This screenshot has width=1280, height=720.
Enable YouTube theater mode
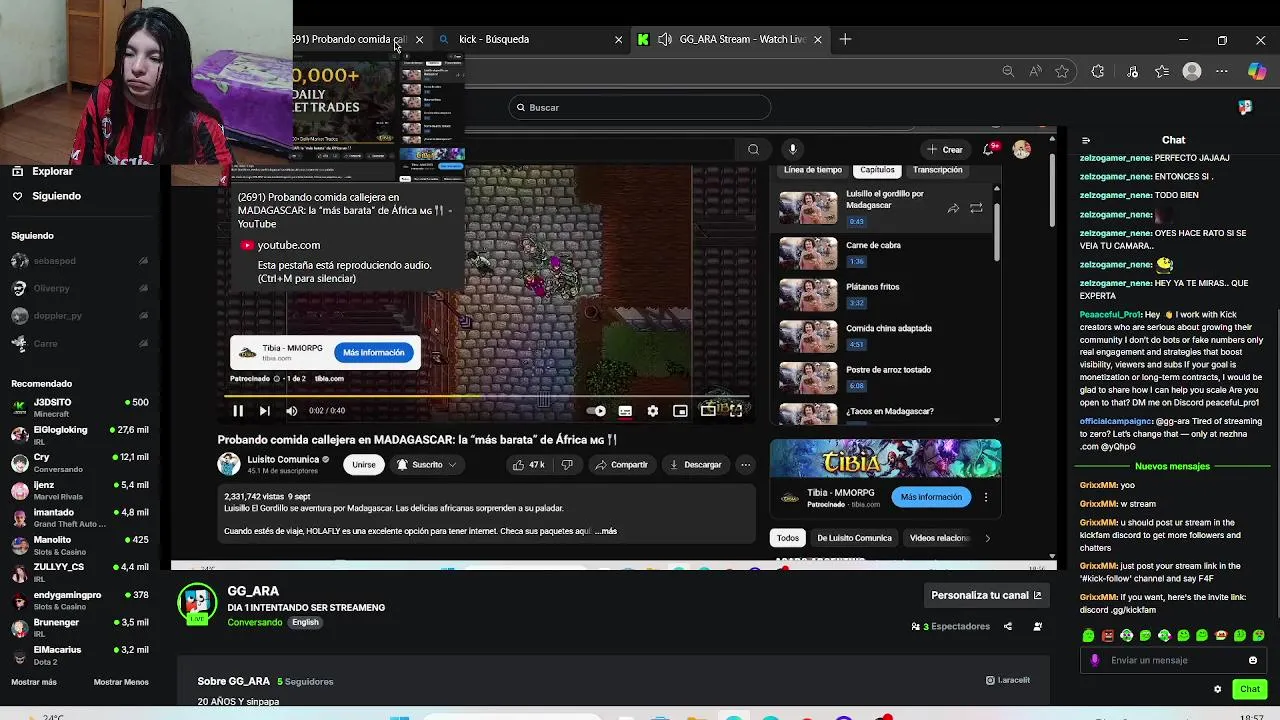click(x=708, y=411)
